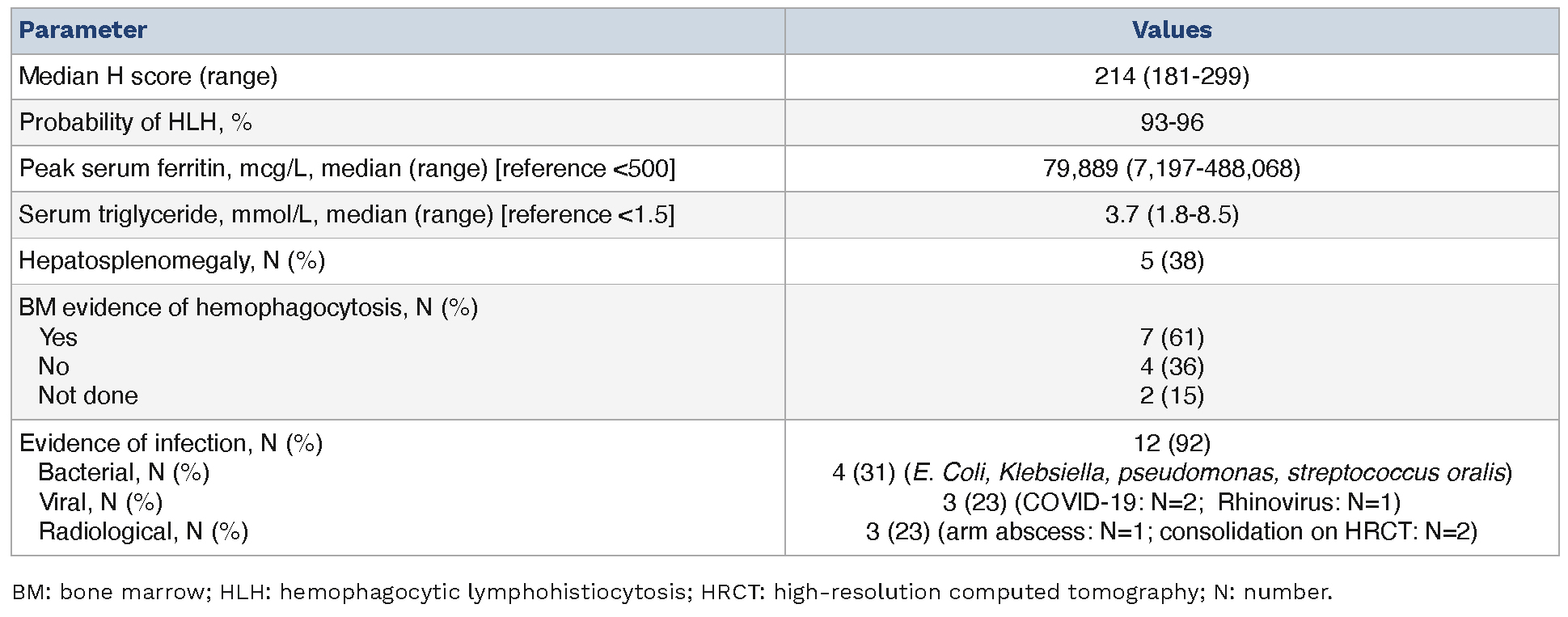
Task: Select the Hepatosplenomegaly row label
Action: (x=171, y=261)
